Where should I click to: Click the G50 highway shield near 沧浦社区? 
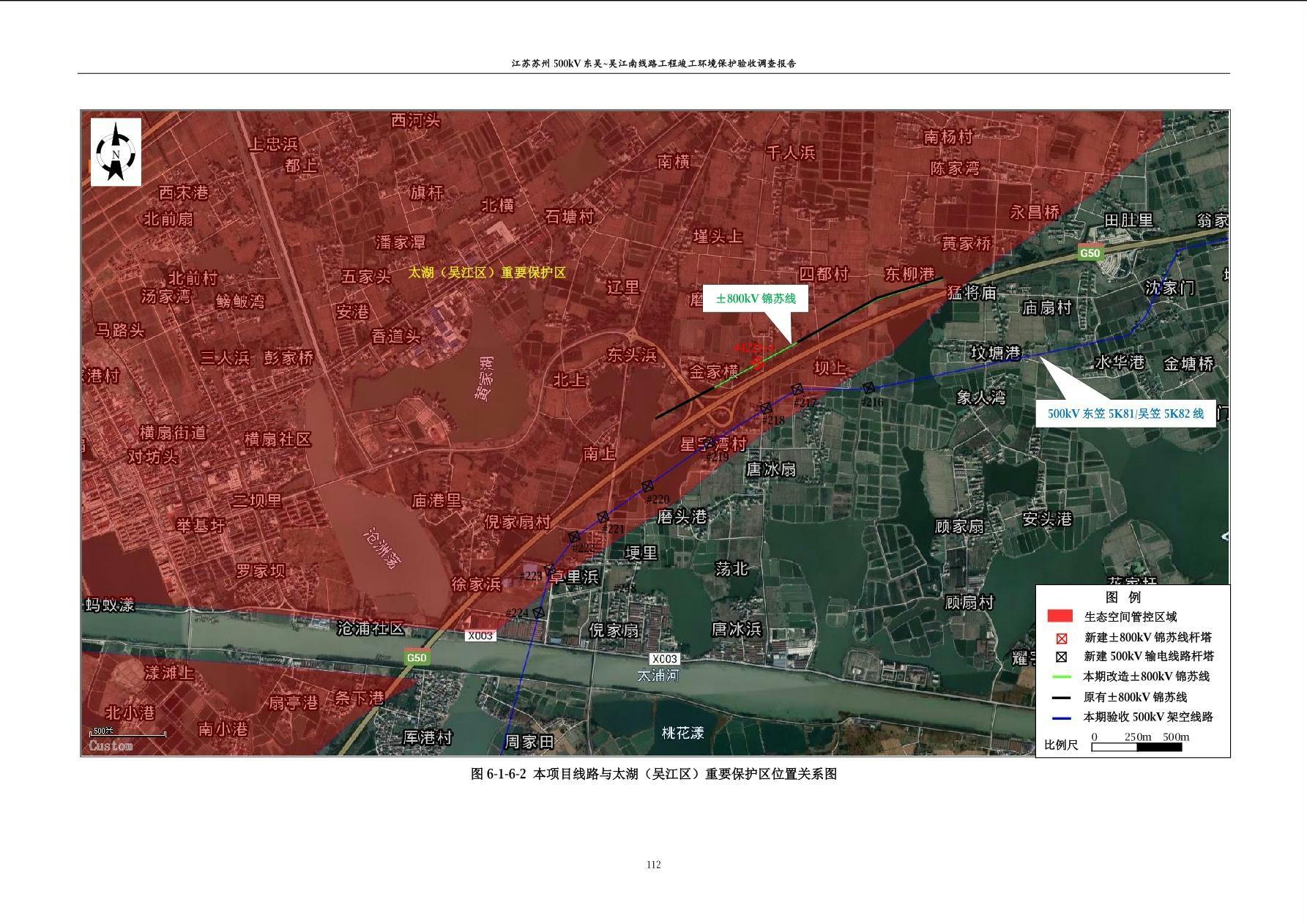[x=417, y=657]
